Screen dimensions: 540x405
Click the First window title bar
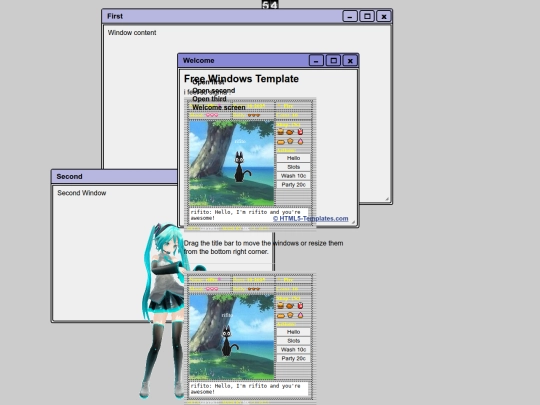[x=222, y=16]
